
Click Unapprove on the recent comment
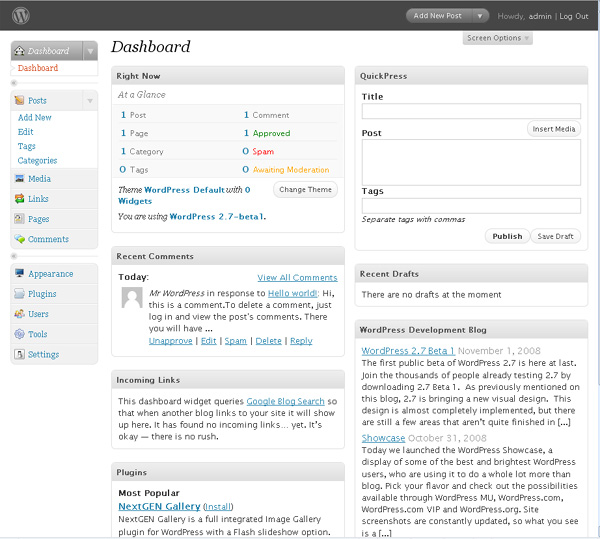[171, 341]
